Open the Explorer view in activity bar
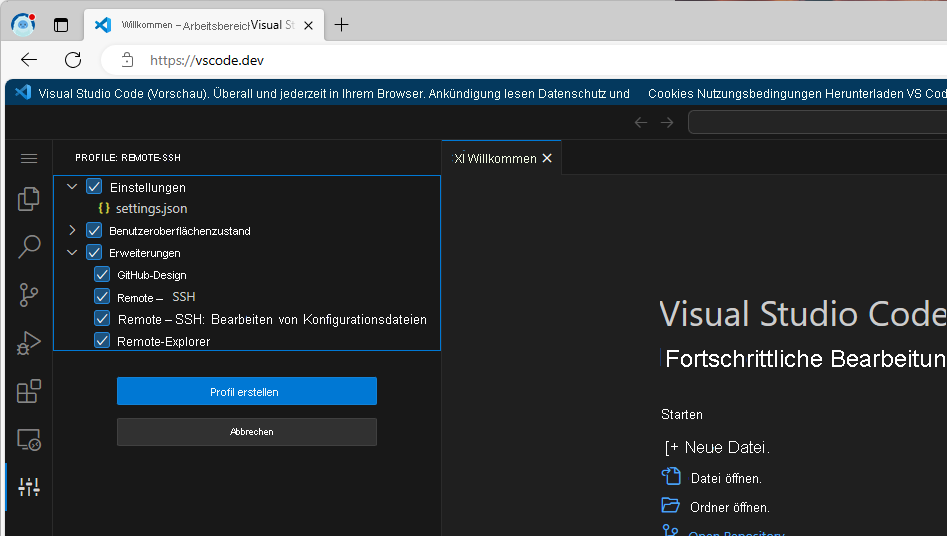The image size is (947, 536). 28,199
